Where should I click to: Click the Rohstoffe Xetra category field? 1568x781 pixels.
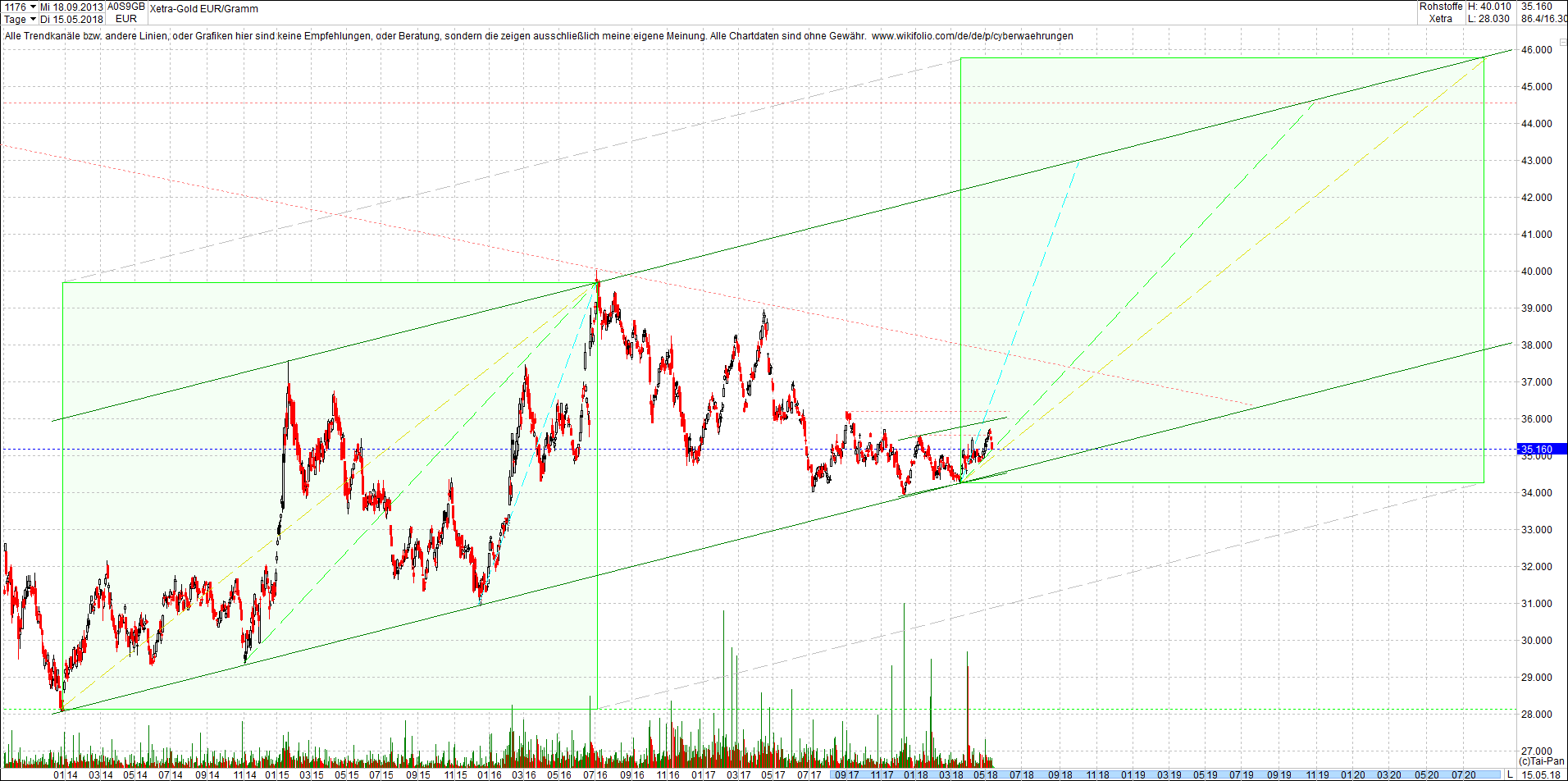[x=1440, y=13]
